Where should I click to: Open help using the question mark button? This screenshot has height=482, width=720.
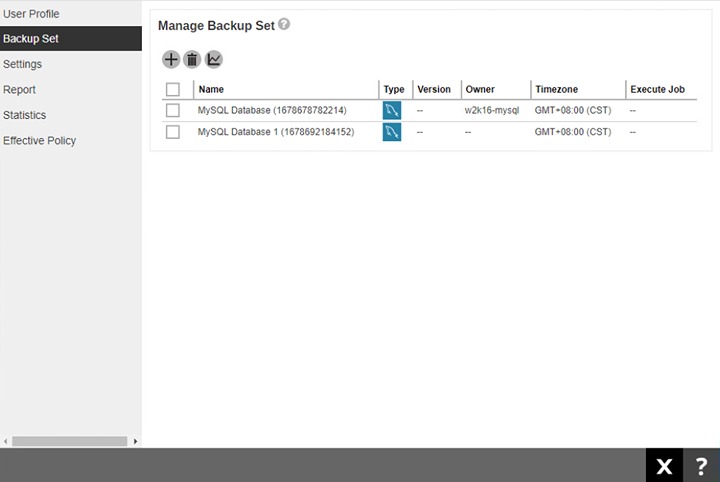pos(701,465)
